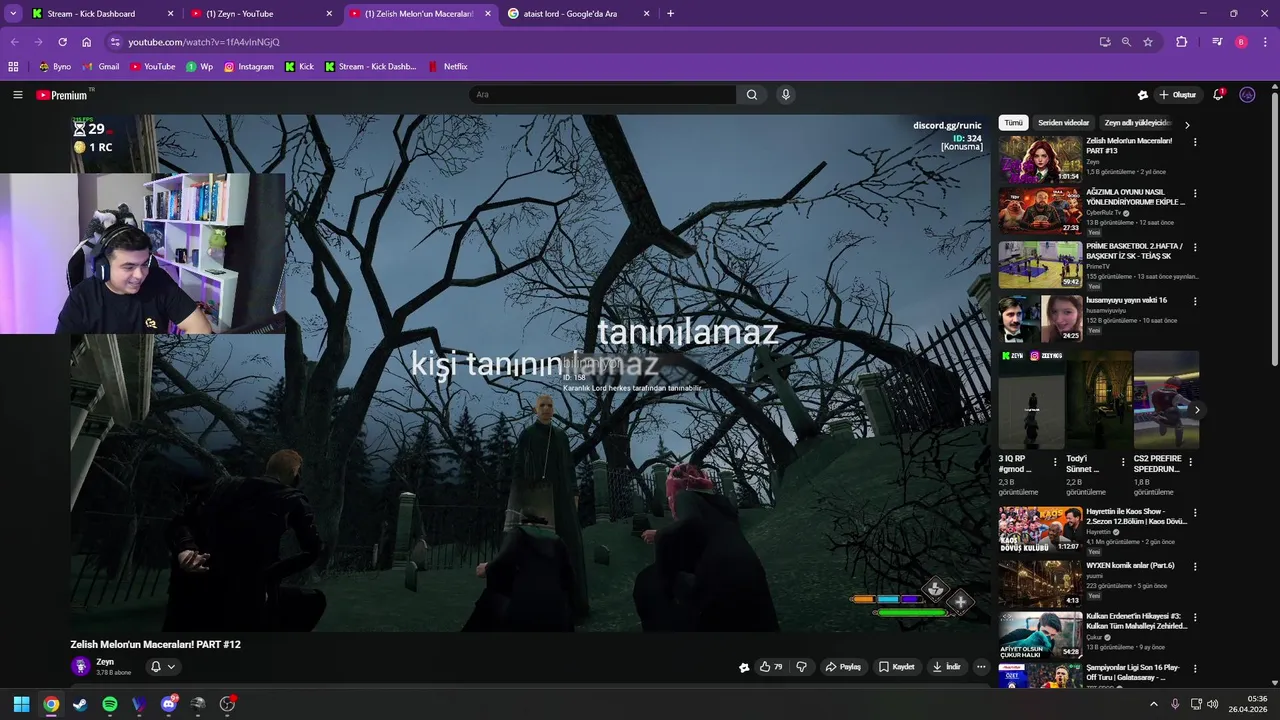1280x720 pixels.
Task: Like the video with thumbs up
Action: [x=771, y=667]
